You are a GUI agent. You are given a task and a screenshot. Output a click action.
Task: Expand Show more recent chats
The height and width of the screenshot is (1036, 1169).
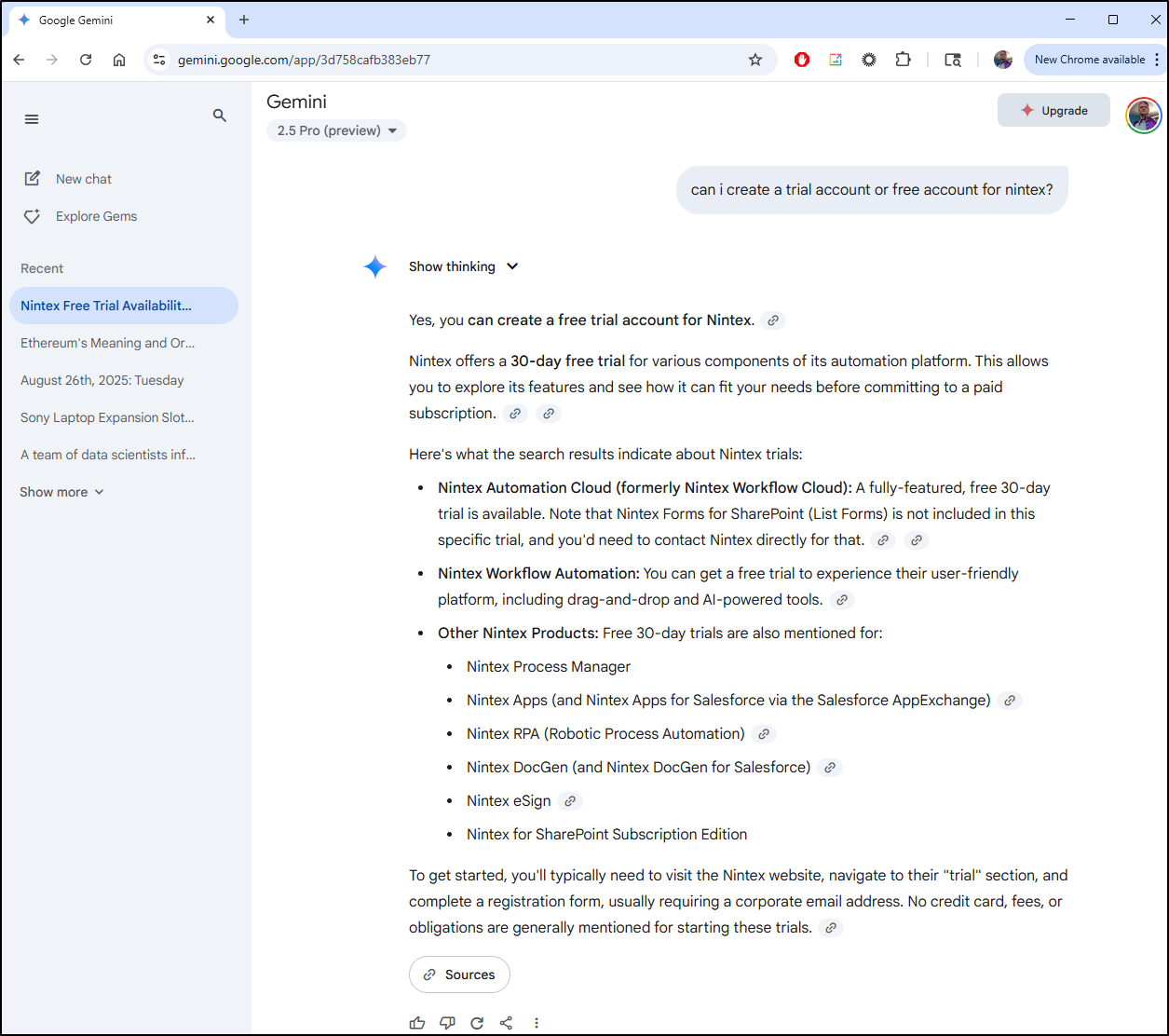click(x=62, y=492)
